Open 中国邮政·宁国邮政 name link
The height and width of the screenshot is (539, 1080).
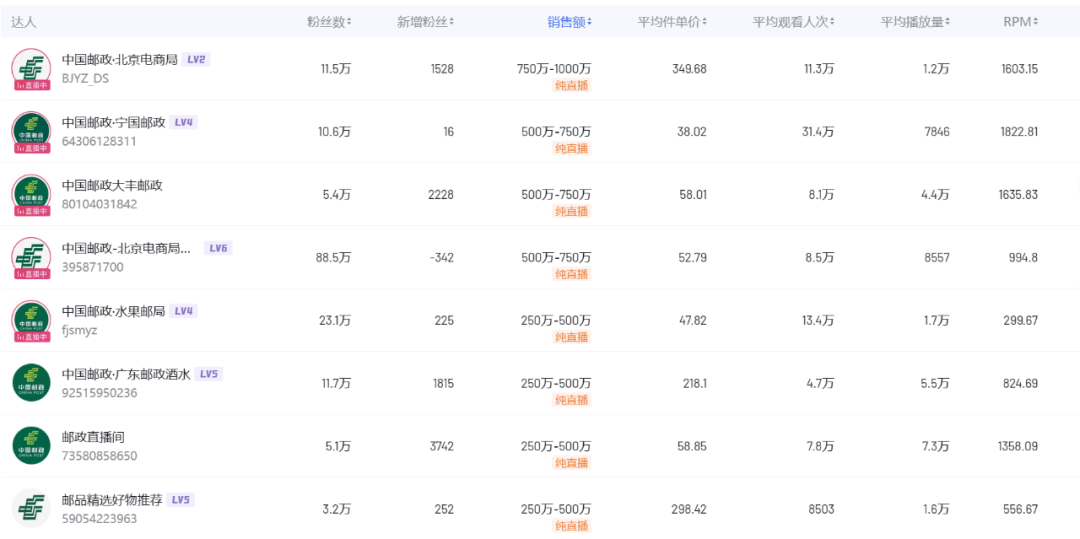pyautogui.click(x=114, y=123)
